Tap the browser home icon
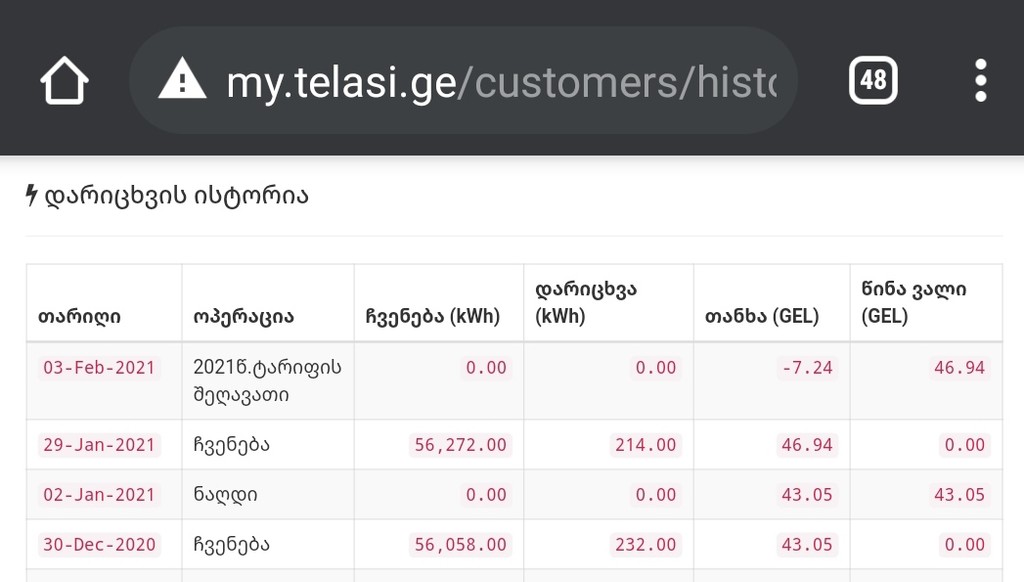This screenshot has height=582, width=1024. tap(65, 80)
